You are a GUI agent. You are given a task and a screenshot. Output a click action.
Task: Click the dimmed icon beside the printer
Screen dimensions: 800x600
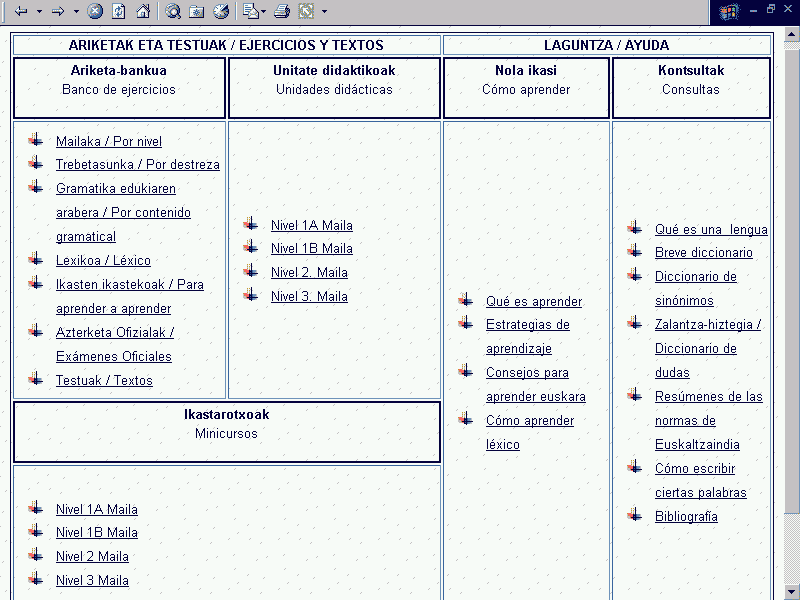click(x=306, y=11)
